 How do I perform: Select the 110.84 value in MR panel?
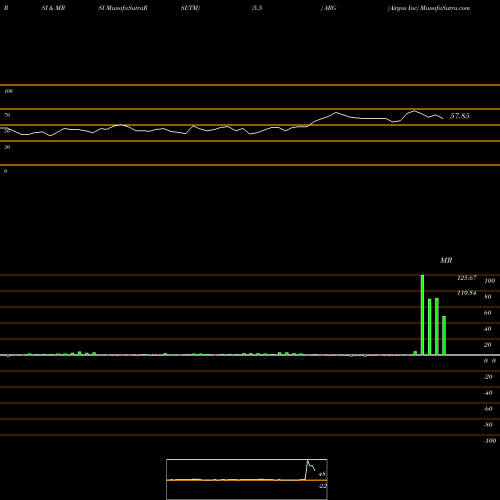pos(467,293)
